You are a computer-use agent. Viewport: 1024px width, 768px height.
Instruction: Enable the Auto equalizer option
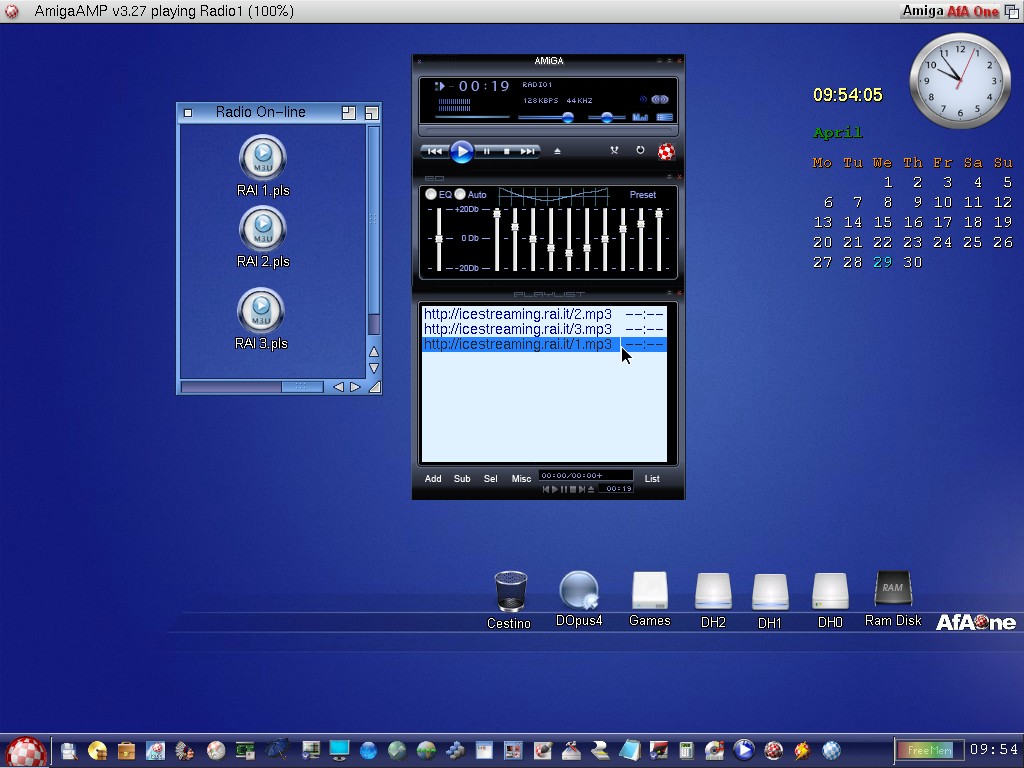point(460,194)
